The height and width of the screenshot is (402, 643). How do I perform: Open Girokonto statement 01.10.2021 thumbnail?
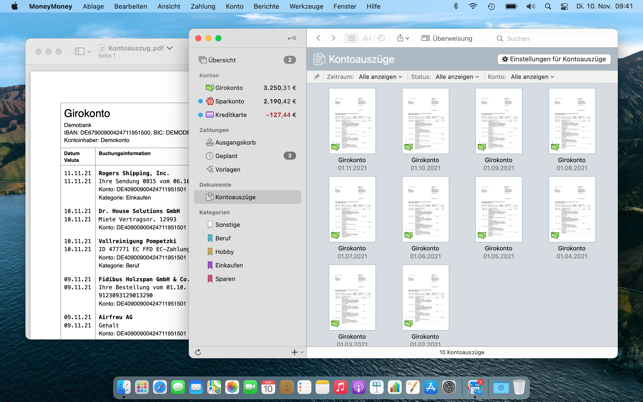click(425, 121)
